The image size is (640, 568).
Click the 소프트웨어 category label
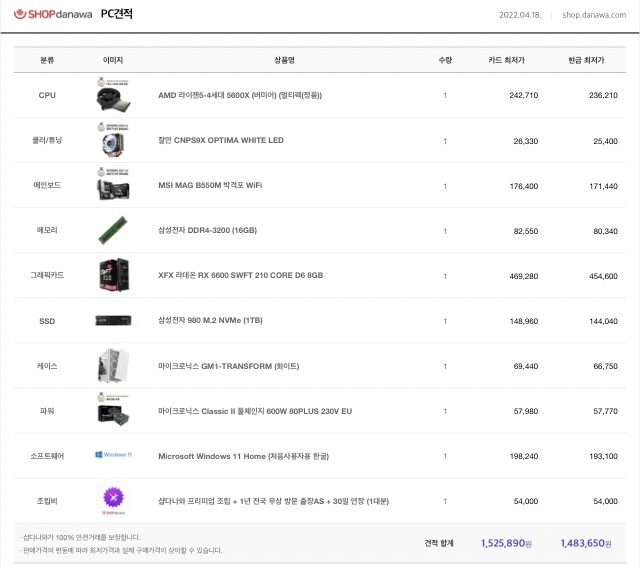tap(47, 456)
